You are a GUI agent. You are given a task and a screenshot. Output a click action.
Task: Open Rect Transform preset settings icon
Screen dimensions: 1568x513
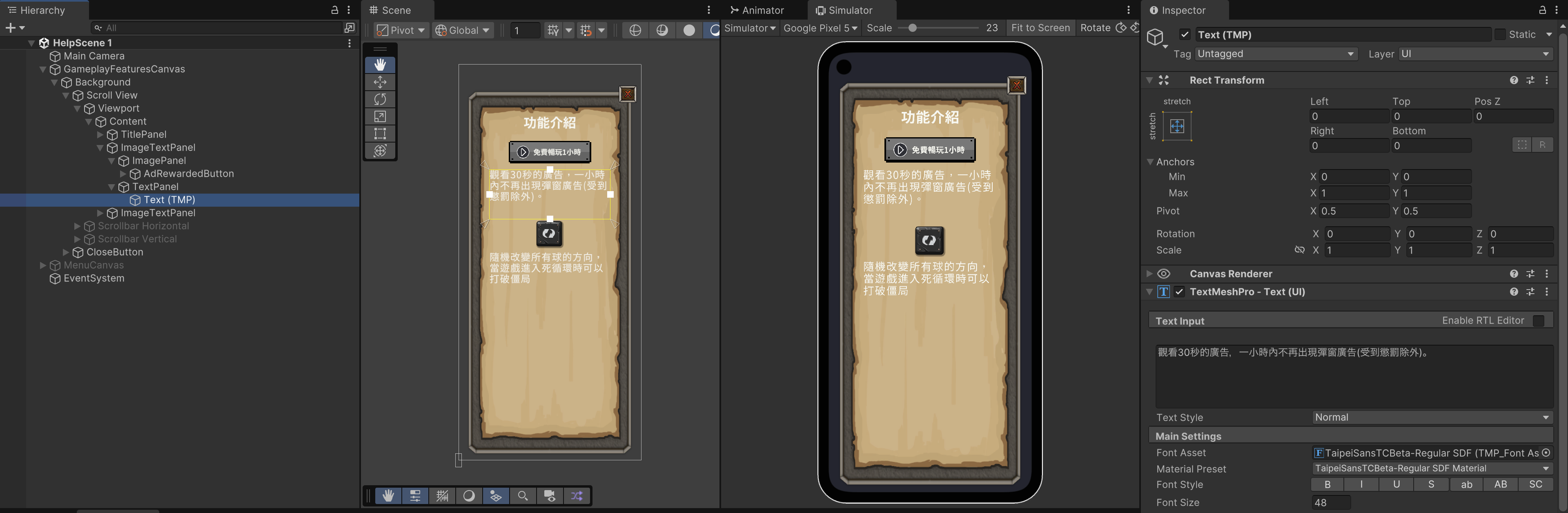coord(1530,80)
